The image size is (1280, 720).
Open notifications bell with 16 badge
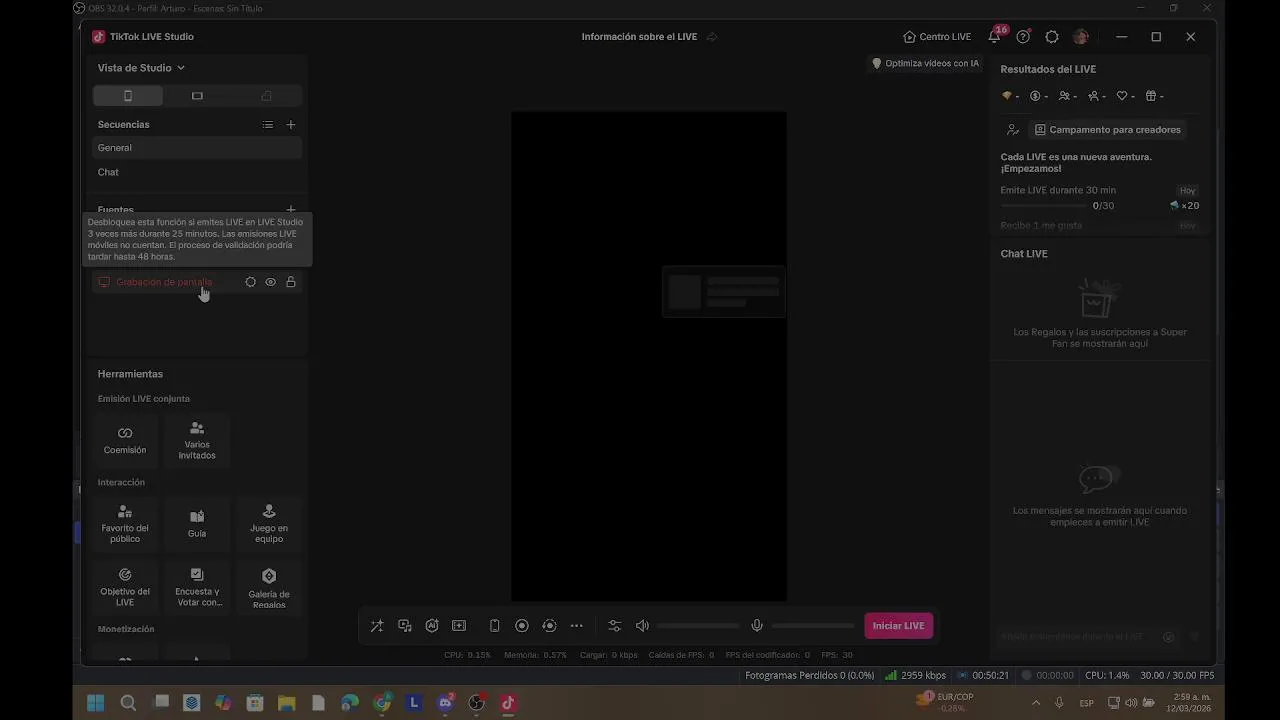[995, 36]
